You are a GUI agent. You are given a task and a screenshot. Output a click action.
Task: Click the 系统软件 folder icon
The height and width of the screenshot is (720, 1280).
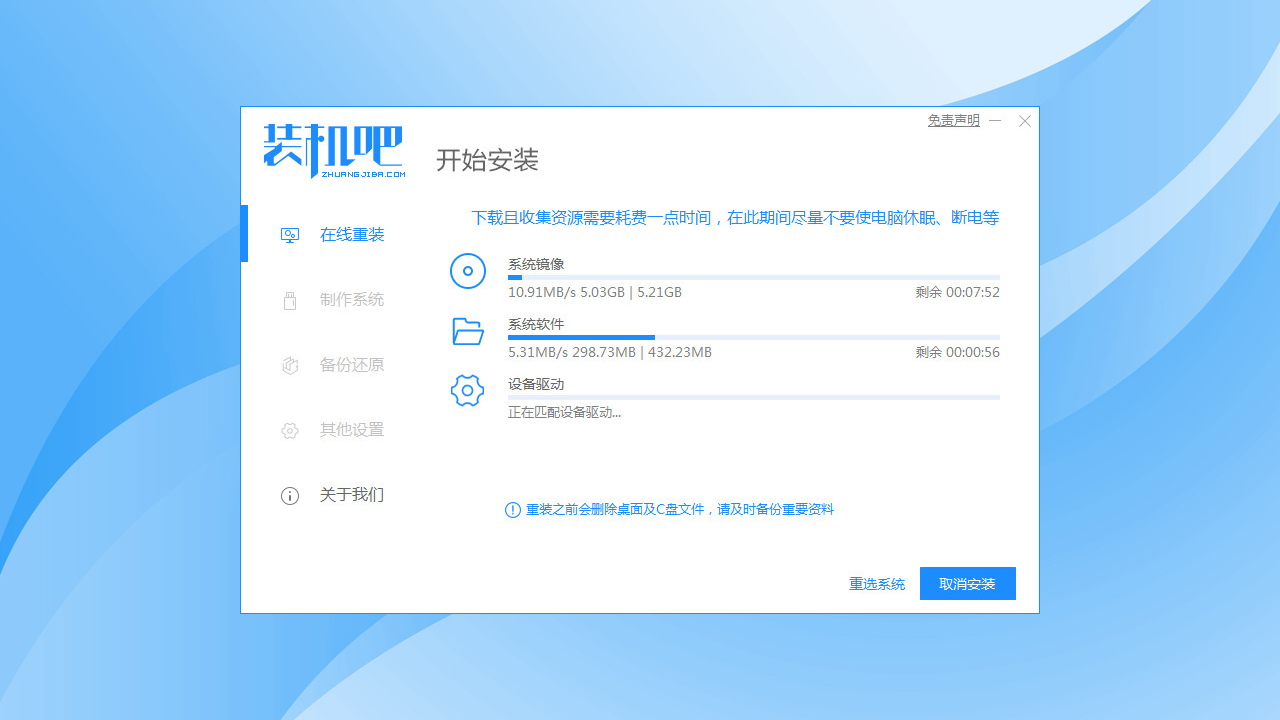(x=467, y=330)
